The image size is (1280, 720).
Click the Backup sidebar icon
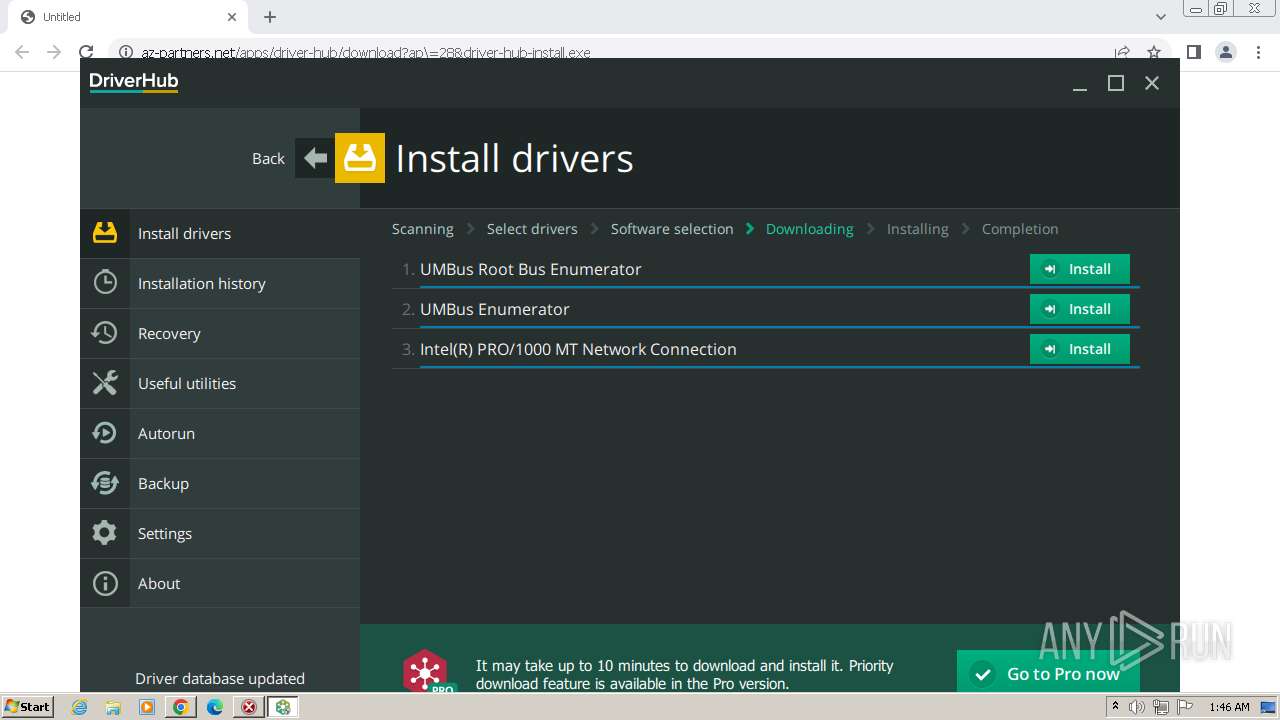[105, 483]
